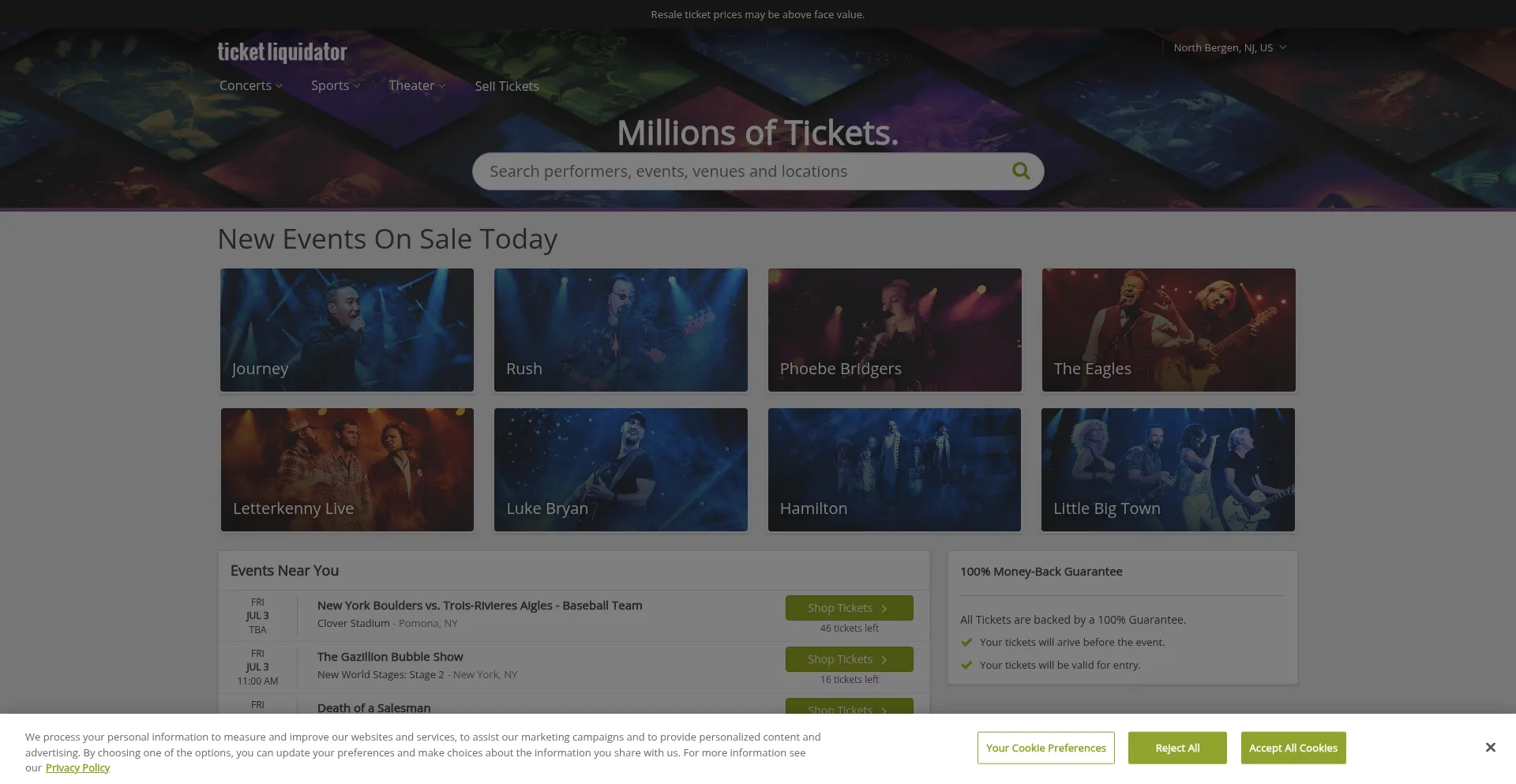Change location North Bergen, NJ, US
The image size is (1516, 784).
[x=1229, y=47]
